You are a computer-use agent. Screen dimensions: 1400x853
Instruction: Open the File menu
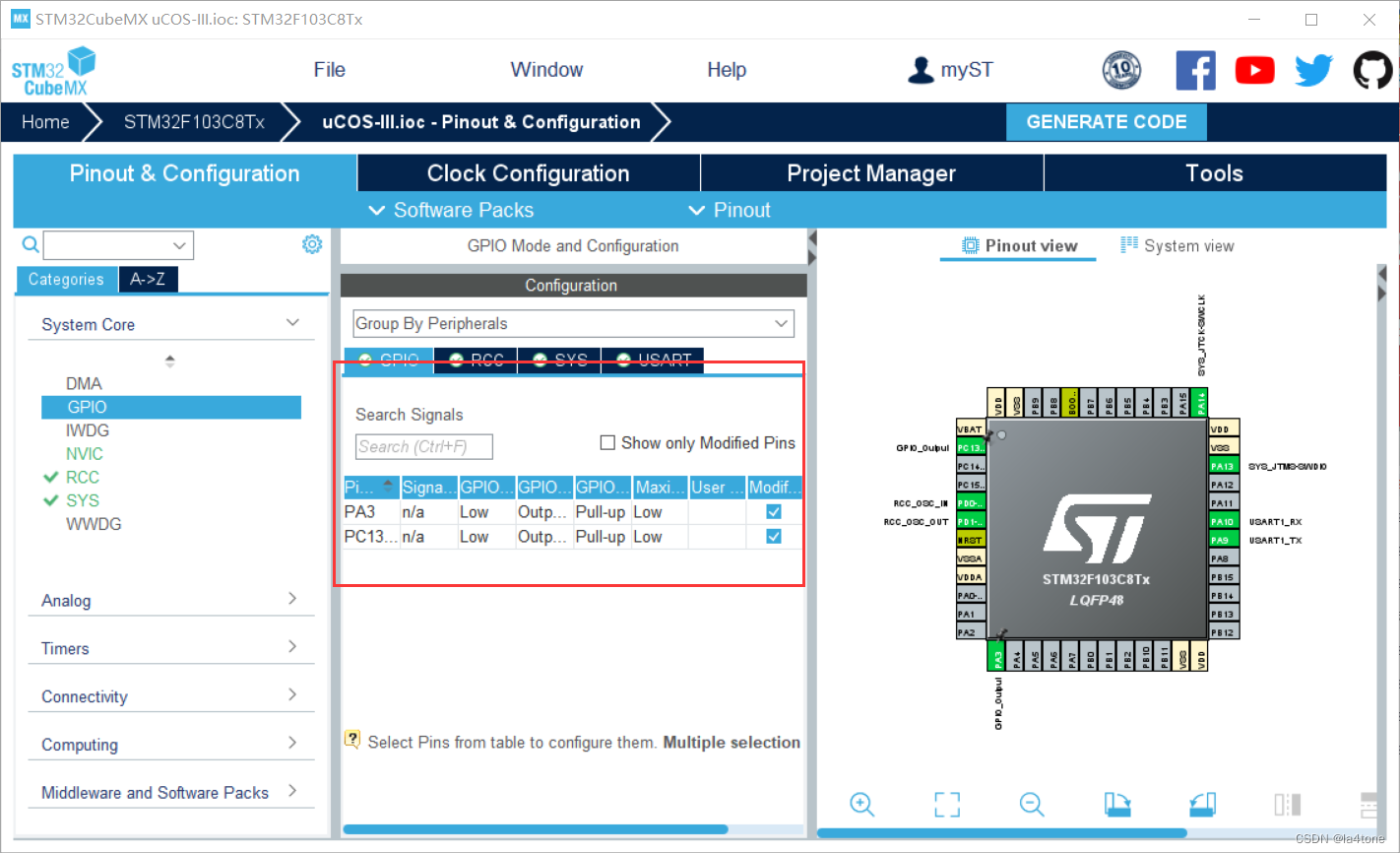[x=329, y=69]
